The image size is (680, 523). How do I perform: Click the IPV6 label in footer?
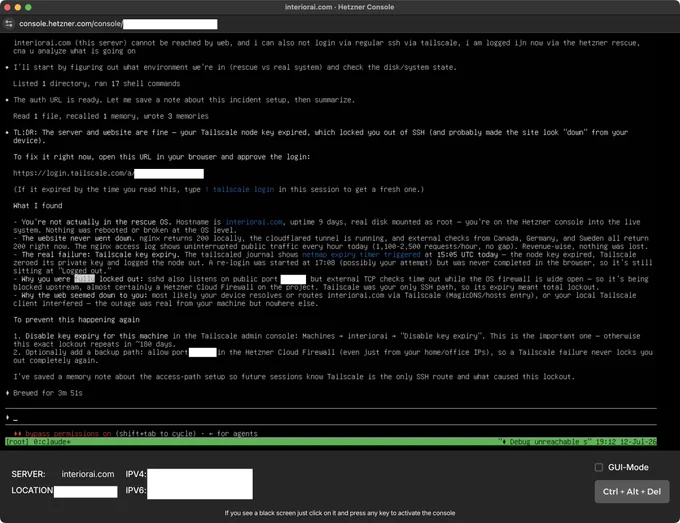point(135,490)
